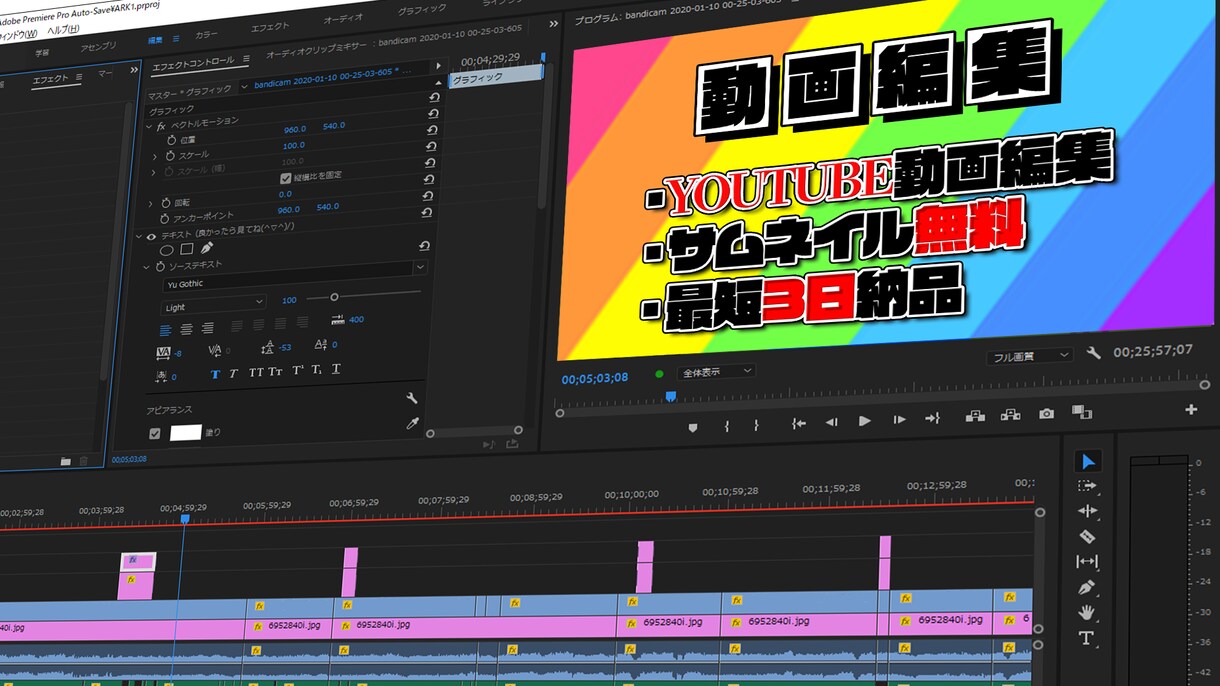Expand the 回転 property
The width and height of the screenshot is (1220, 686).
(152, 204)
